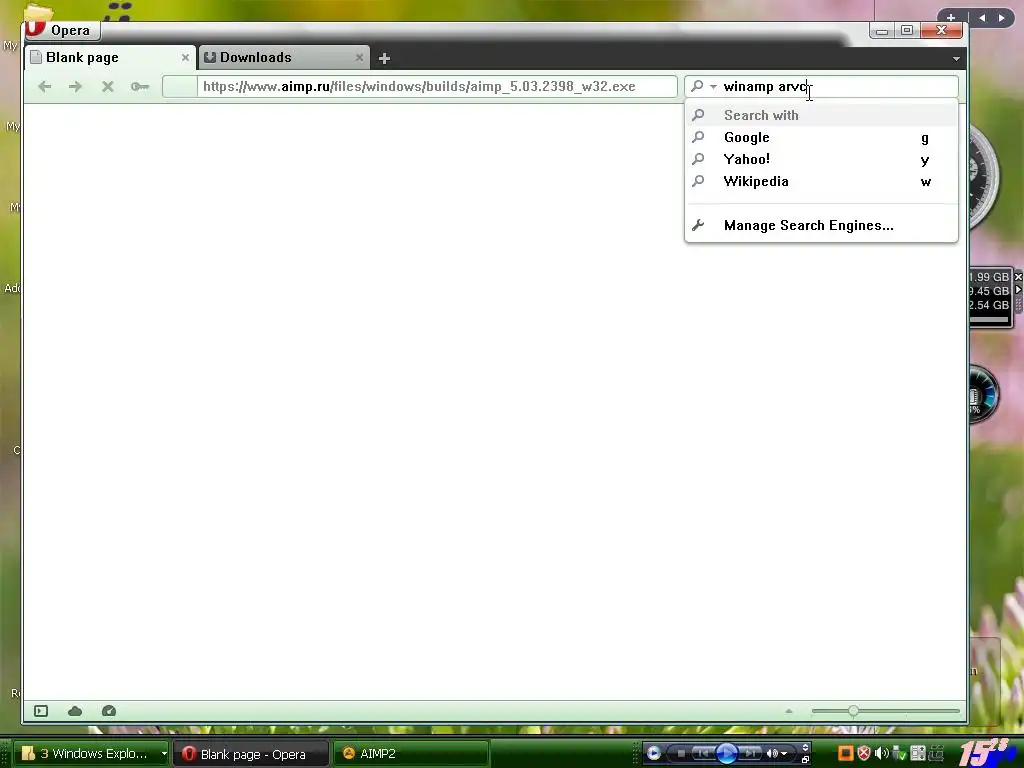This screenshot has height=768, width=1024.
Task: Skip to next track in the Media Player toolbar
Action: click(x=750, y=754)
